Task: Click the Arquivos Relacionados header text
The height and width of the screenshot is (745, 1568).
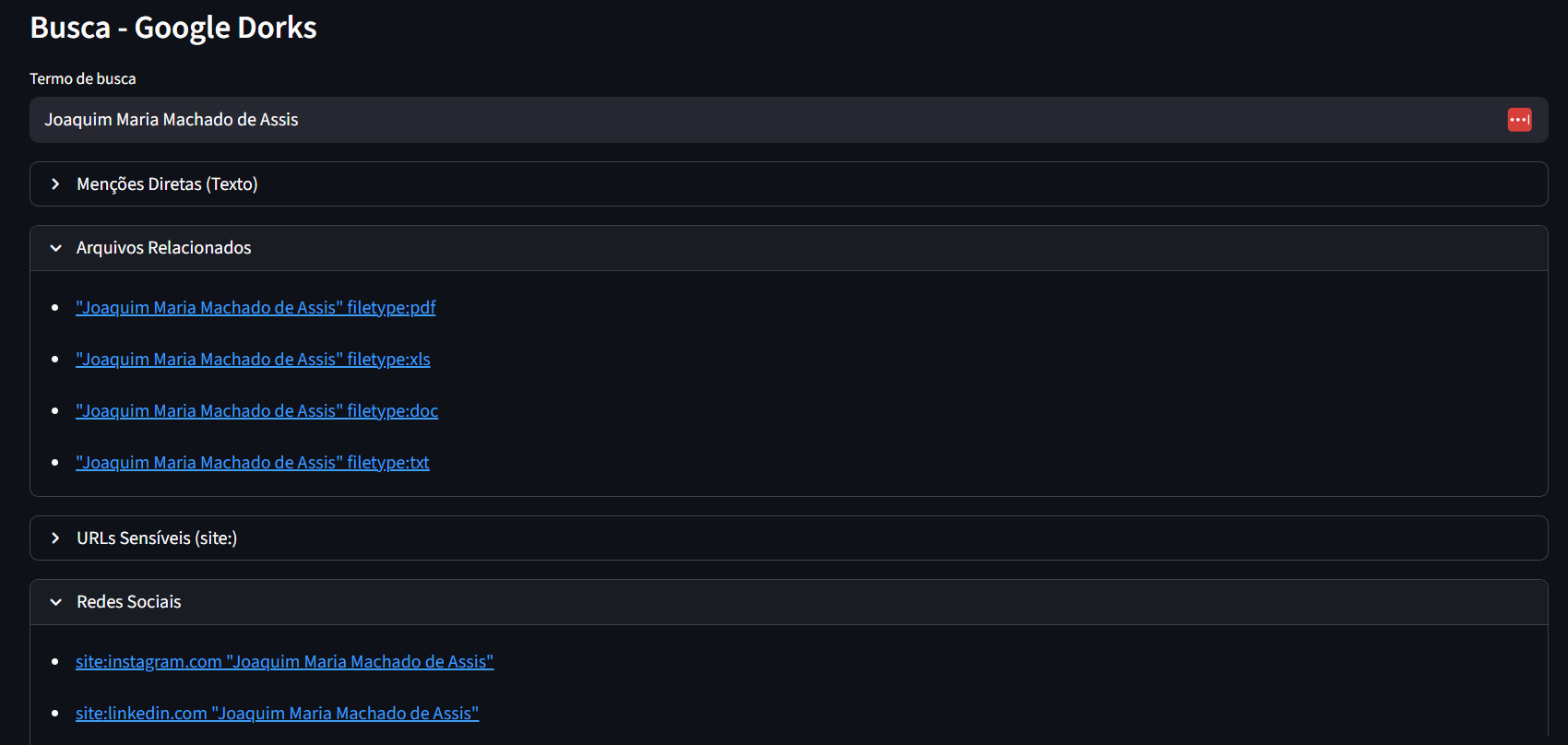Action: [x=164, y=248]
